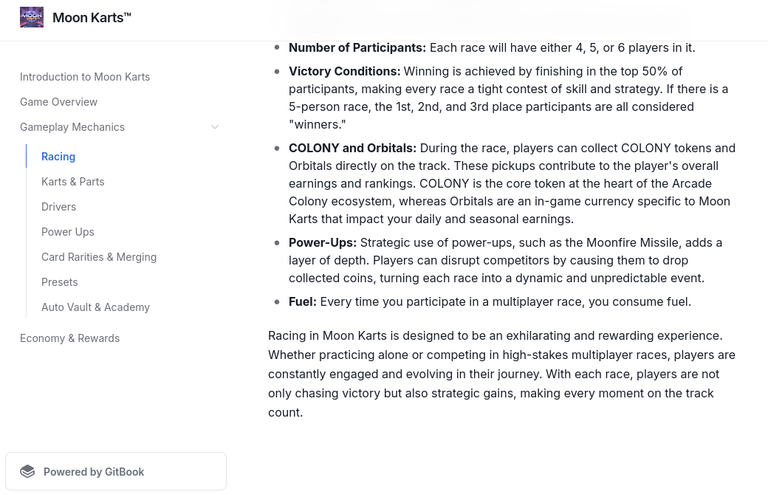This screenshot has width=768, height=495.
Task: Click the GitBook logo icon
Action: (27, 471)
